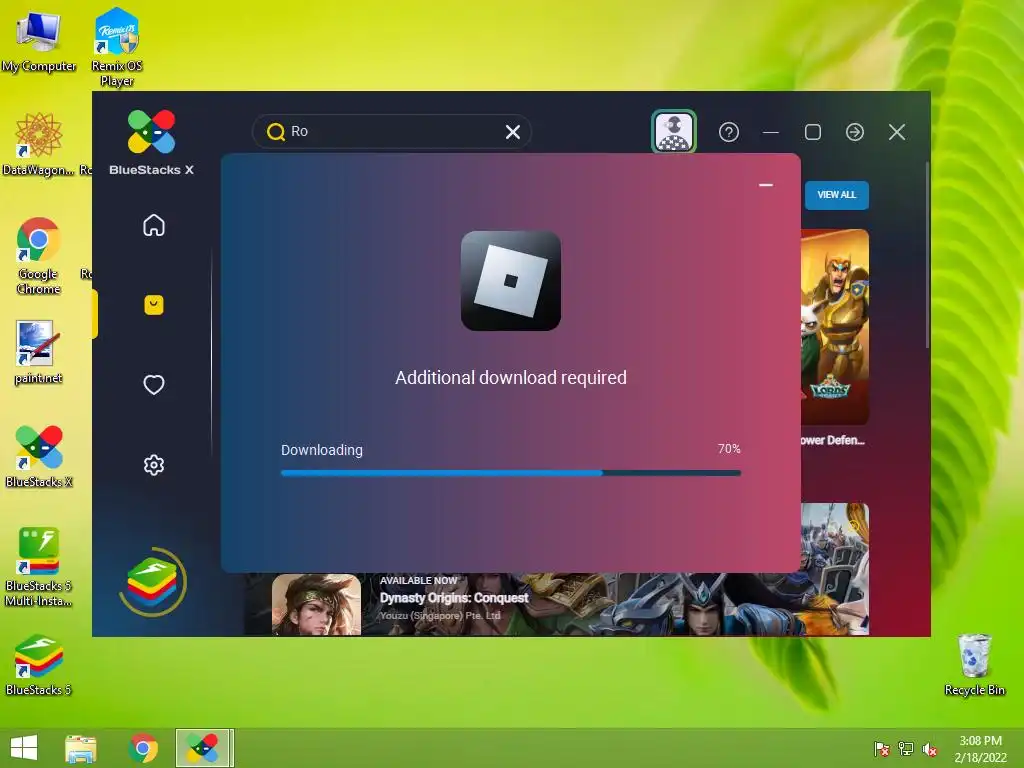The width and height of the screenshot is (1024, 768).
Task: Click BlueStacks X taskbar button
Action: (203, 748)
